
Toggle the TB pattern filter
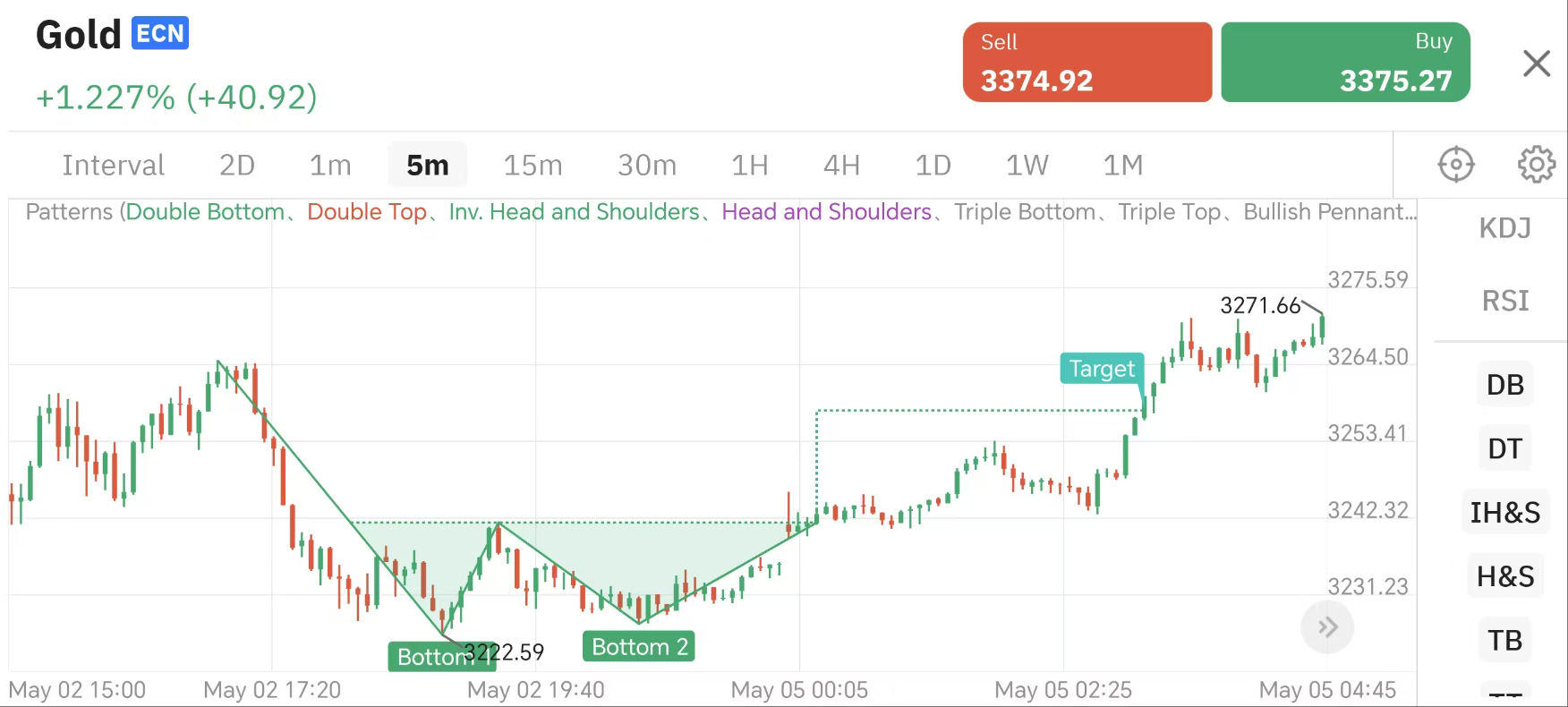tap(1504, 641)
